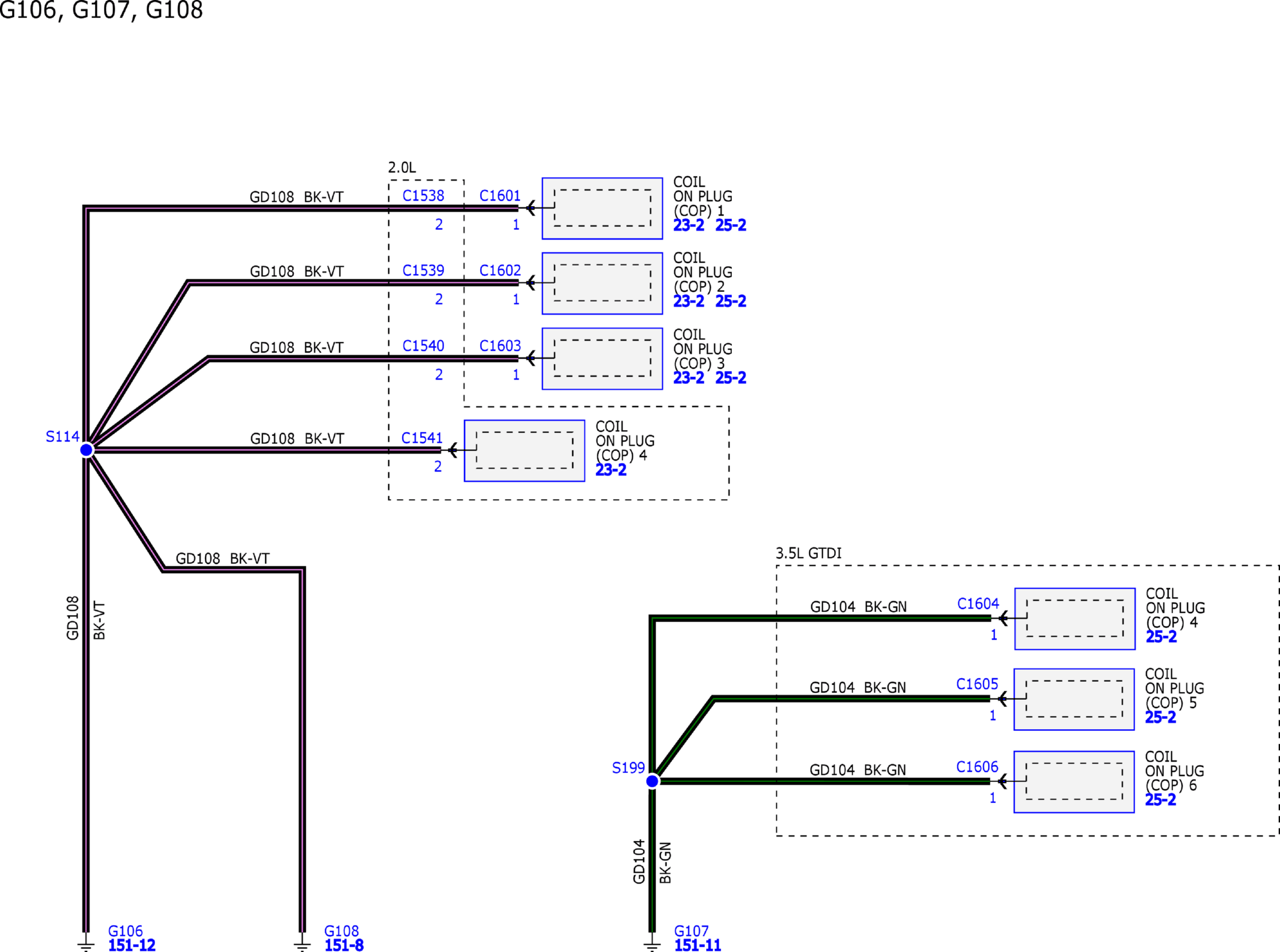The width and height of the screenshot is (1280, 952).
Task: Click the S199 splice node dot
Action: click(652, 781)
